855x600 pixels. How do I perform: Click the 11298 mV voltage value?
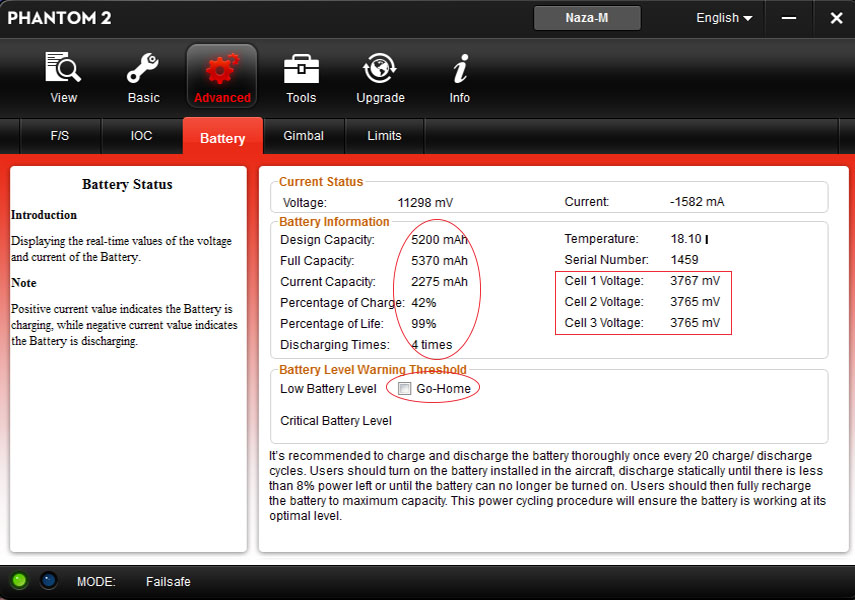coord(425,203)
